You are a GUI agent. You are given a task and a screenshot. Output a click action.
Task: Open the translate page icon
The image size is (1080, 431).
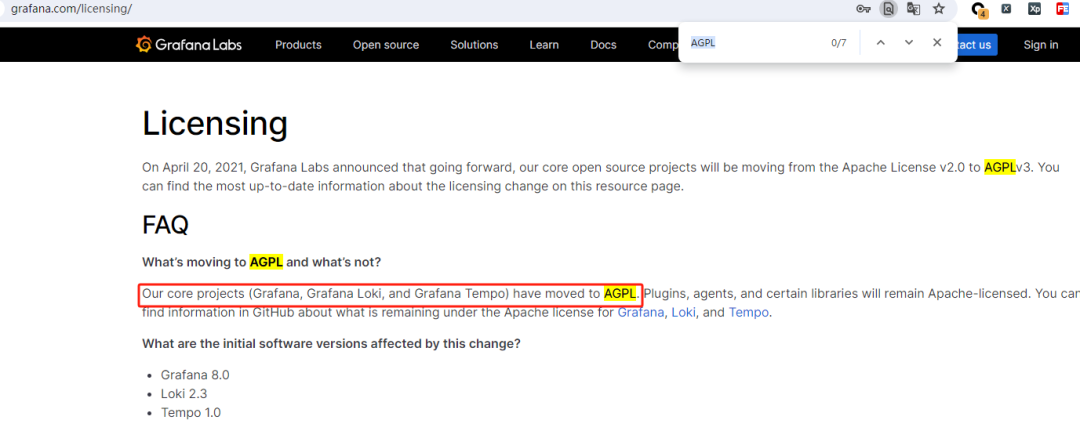click(913, 9)
